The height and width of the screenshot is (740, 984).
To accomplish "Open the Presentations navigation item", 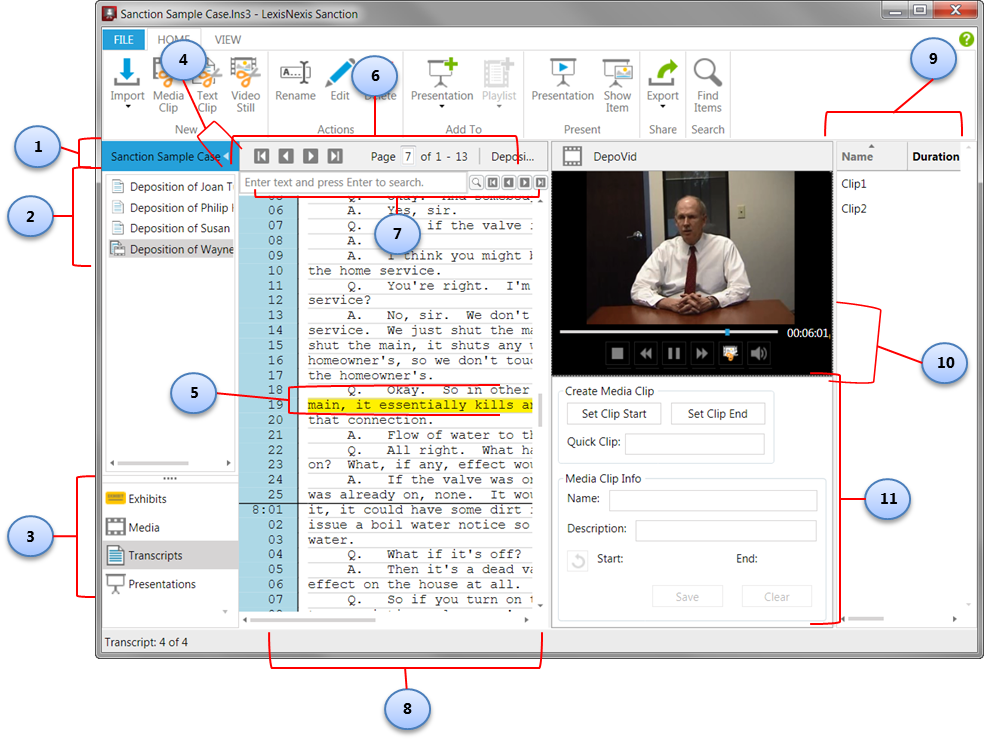I will (x=169, y=584).
